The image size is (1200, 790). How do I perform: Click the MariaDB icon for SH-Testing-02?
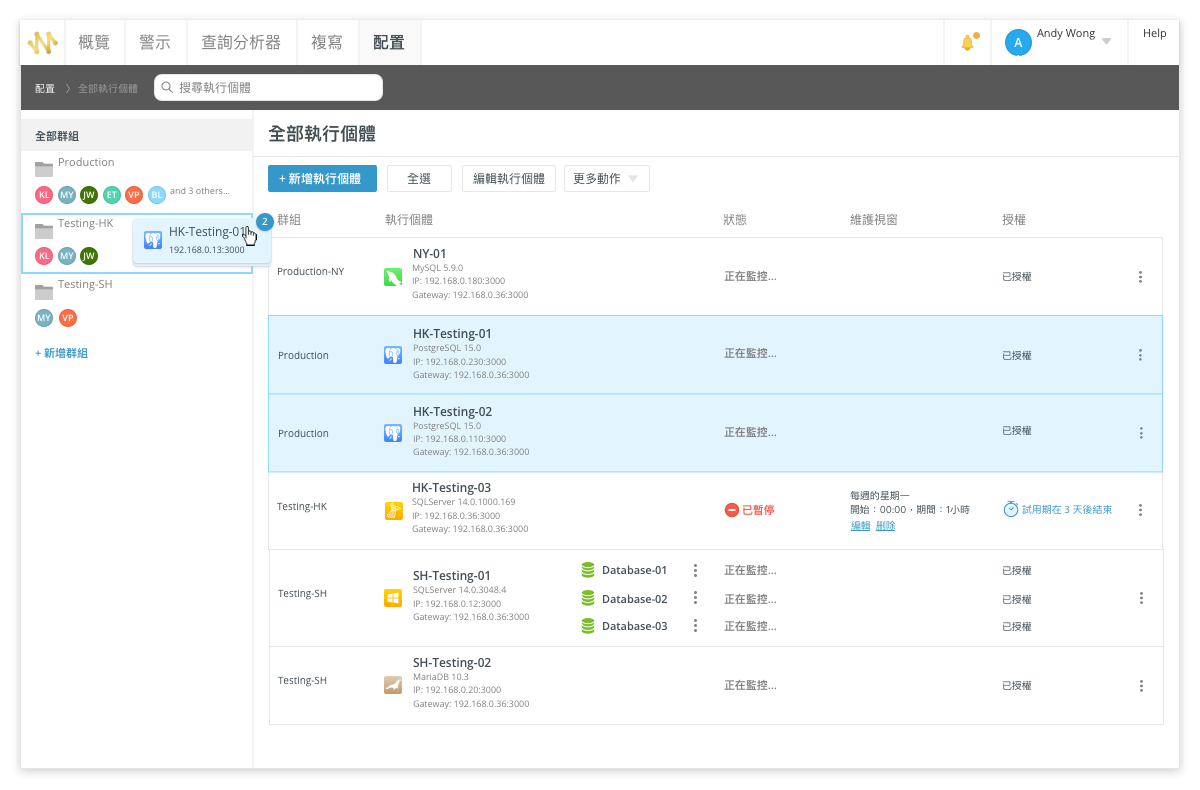point(393,685)
